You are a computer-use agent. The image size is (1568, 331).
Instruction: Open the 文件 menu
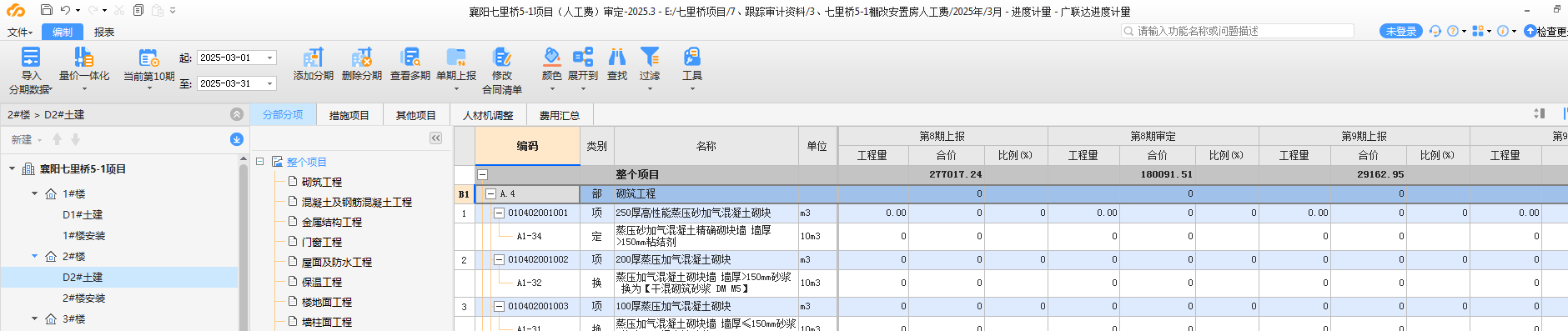(20, 32)
